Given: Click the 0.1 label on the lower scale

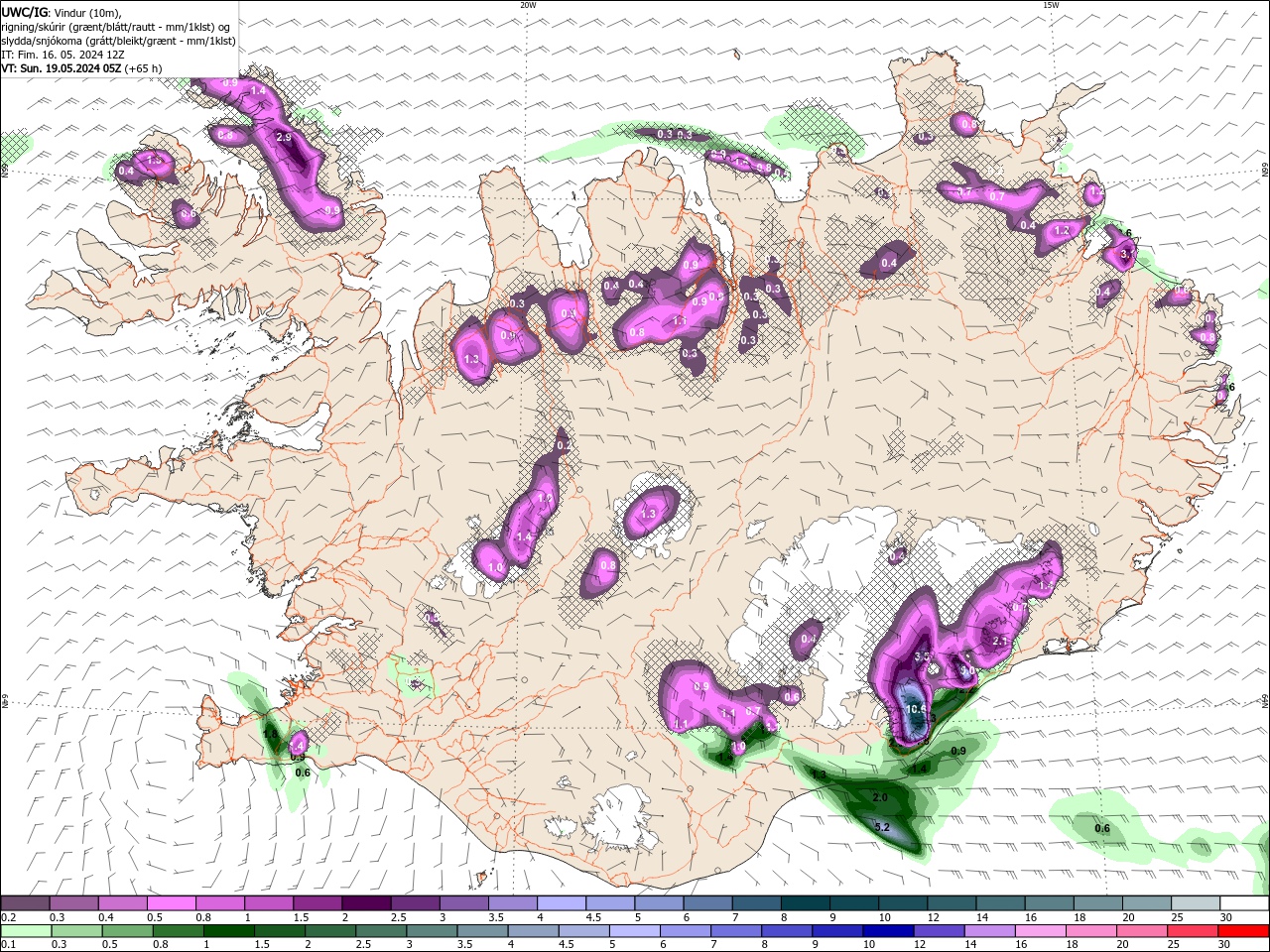Looking at the screenshot, I should [x=9, y=945].
